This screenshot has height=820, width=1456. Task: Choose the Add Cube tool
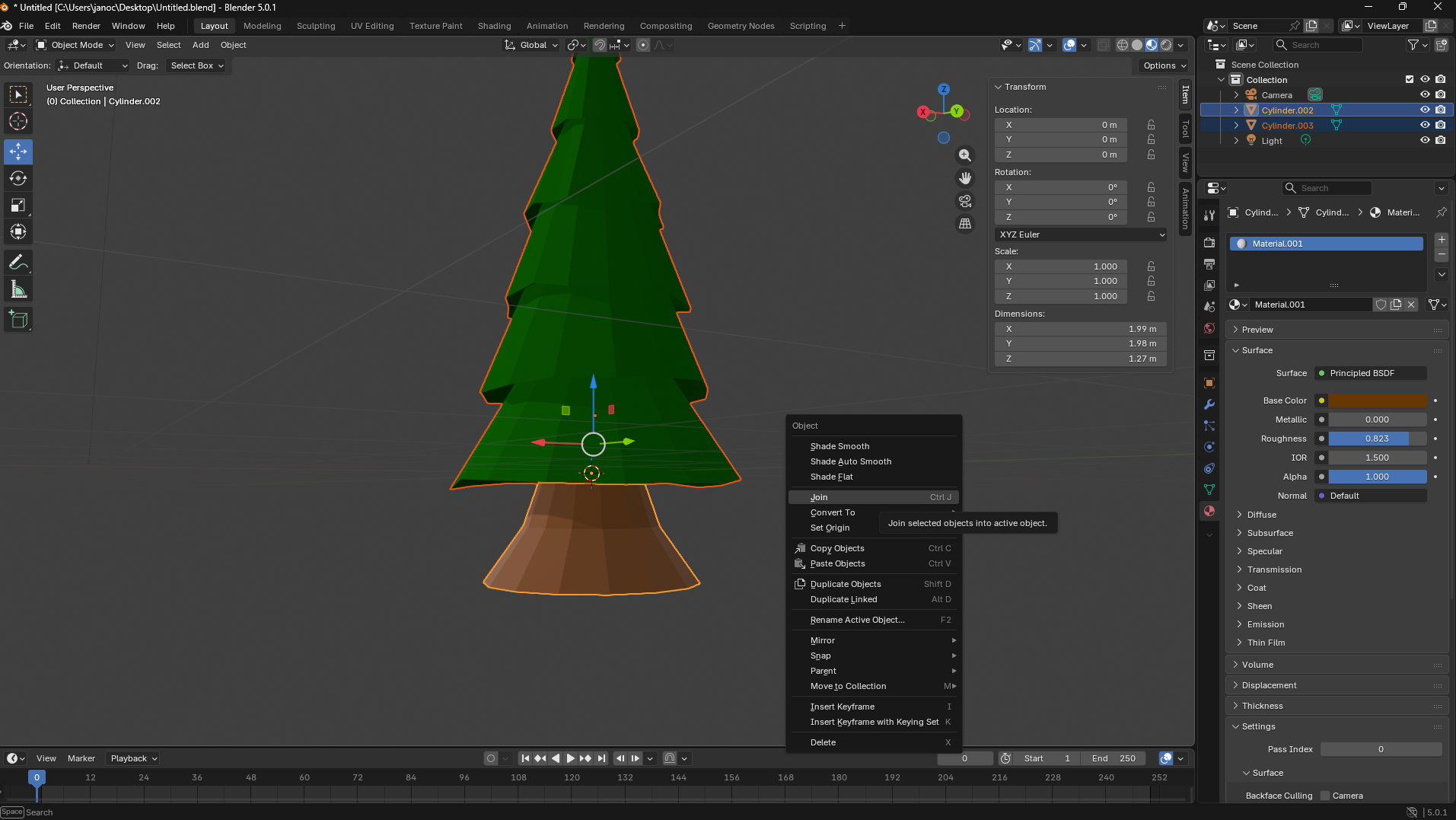click(18, 320)
